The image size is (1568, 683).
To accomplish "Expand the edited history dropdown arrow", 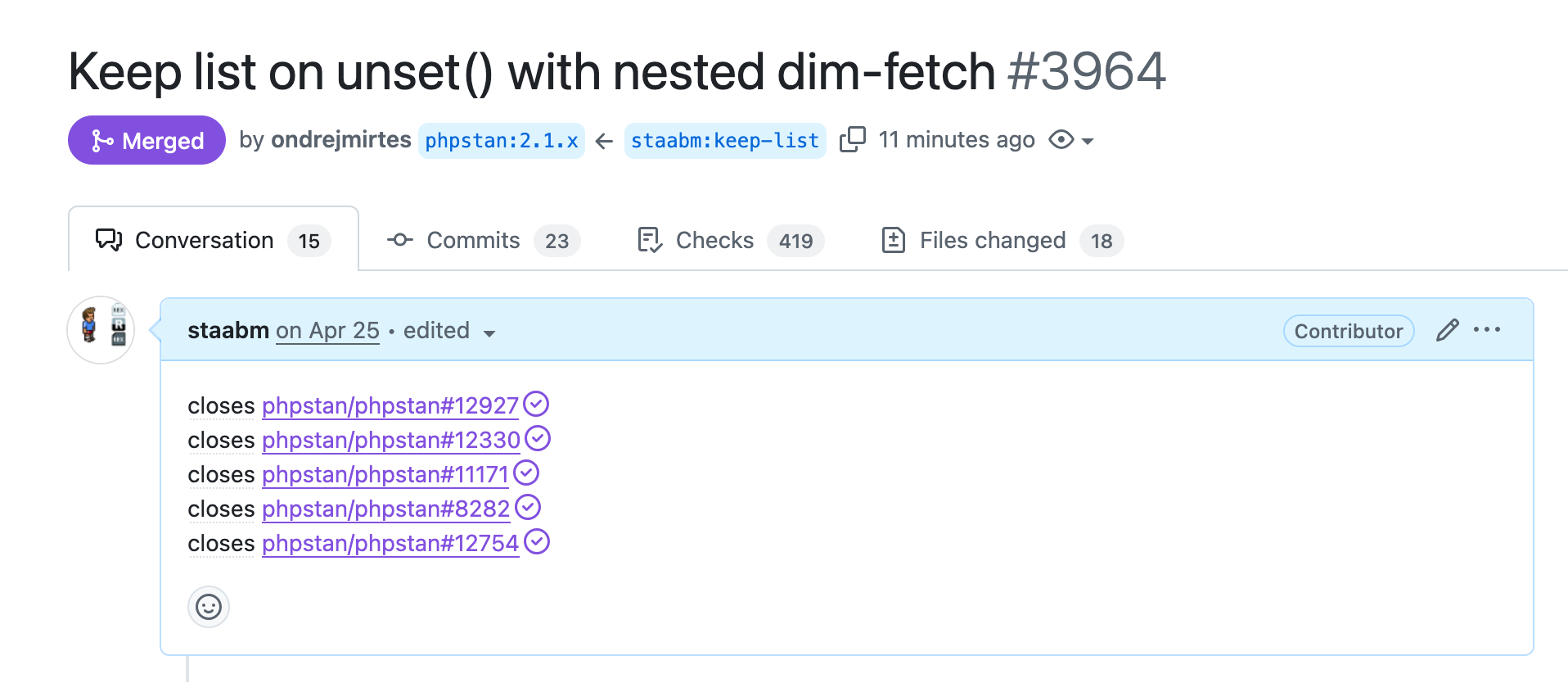I will (489, 333).
